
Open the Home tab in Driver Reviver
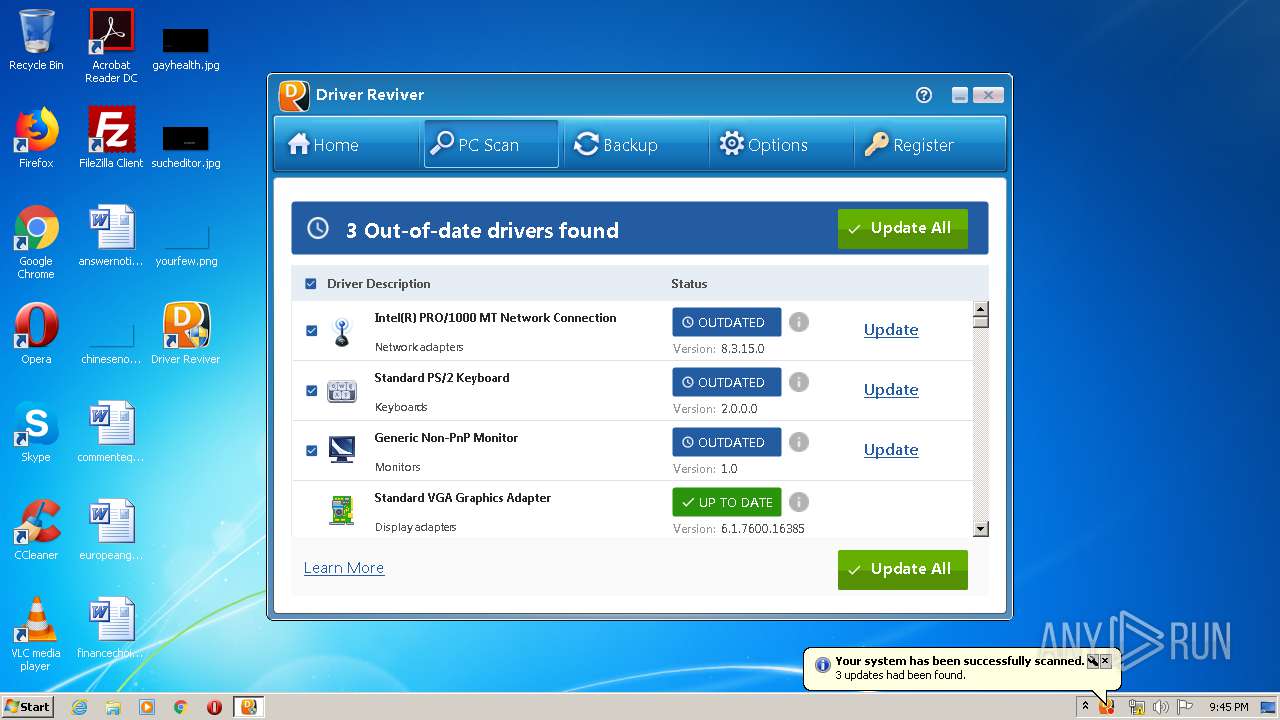(x=346, y=145)
